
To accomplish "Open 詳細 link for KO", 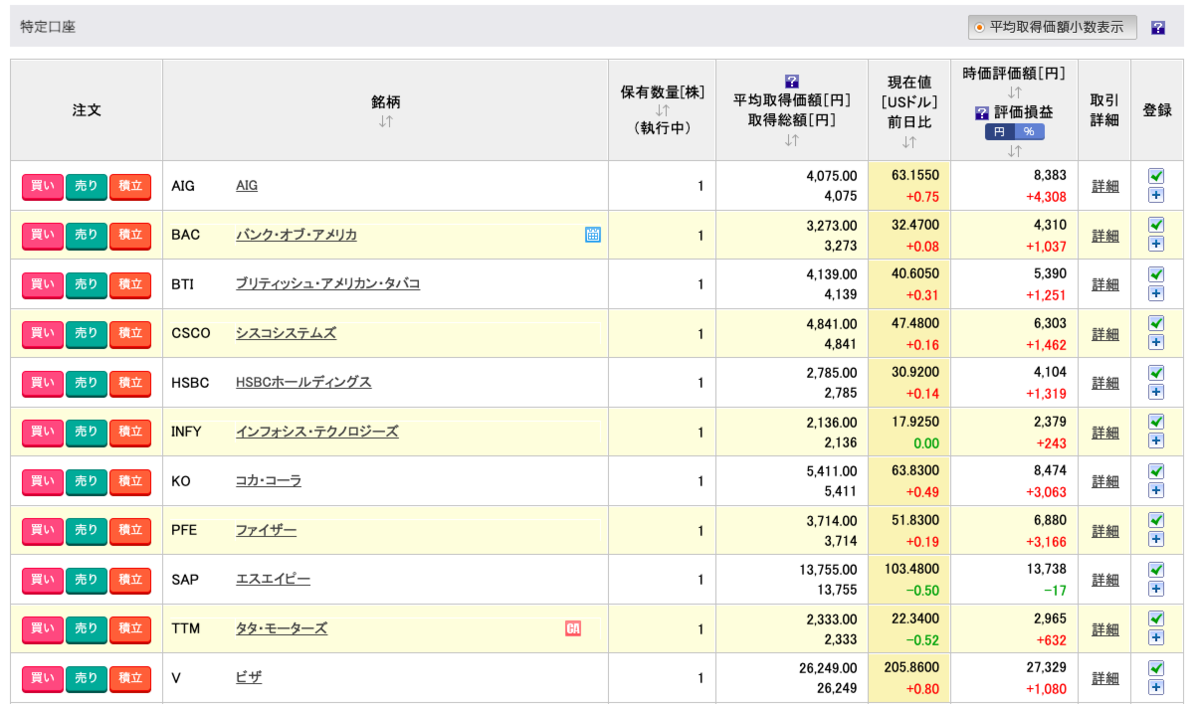I will 1105,481.
